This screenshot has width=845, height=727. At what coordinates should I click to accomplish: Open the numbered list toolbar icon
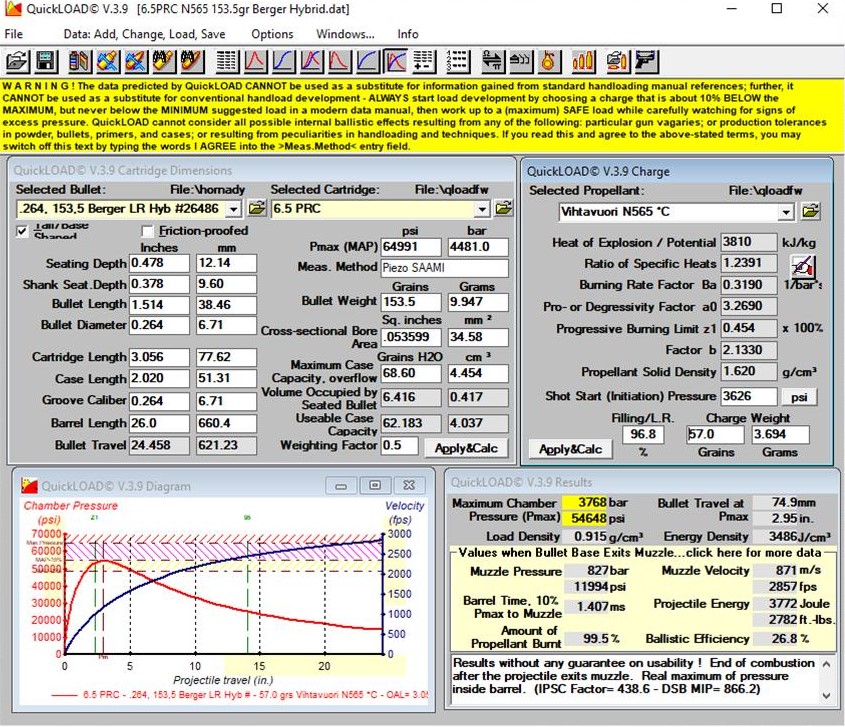458,61
